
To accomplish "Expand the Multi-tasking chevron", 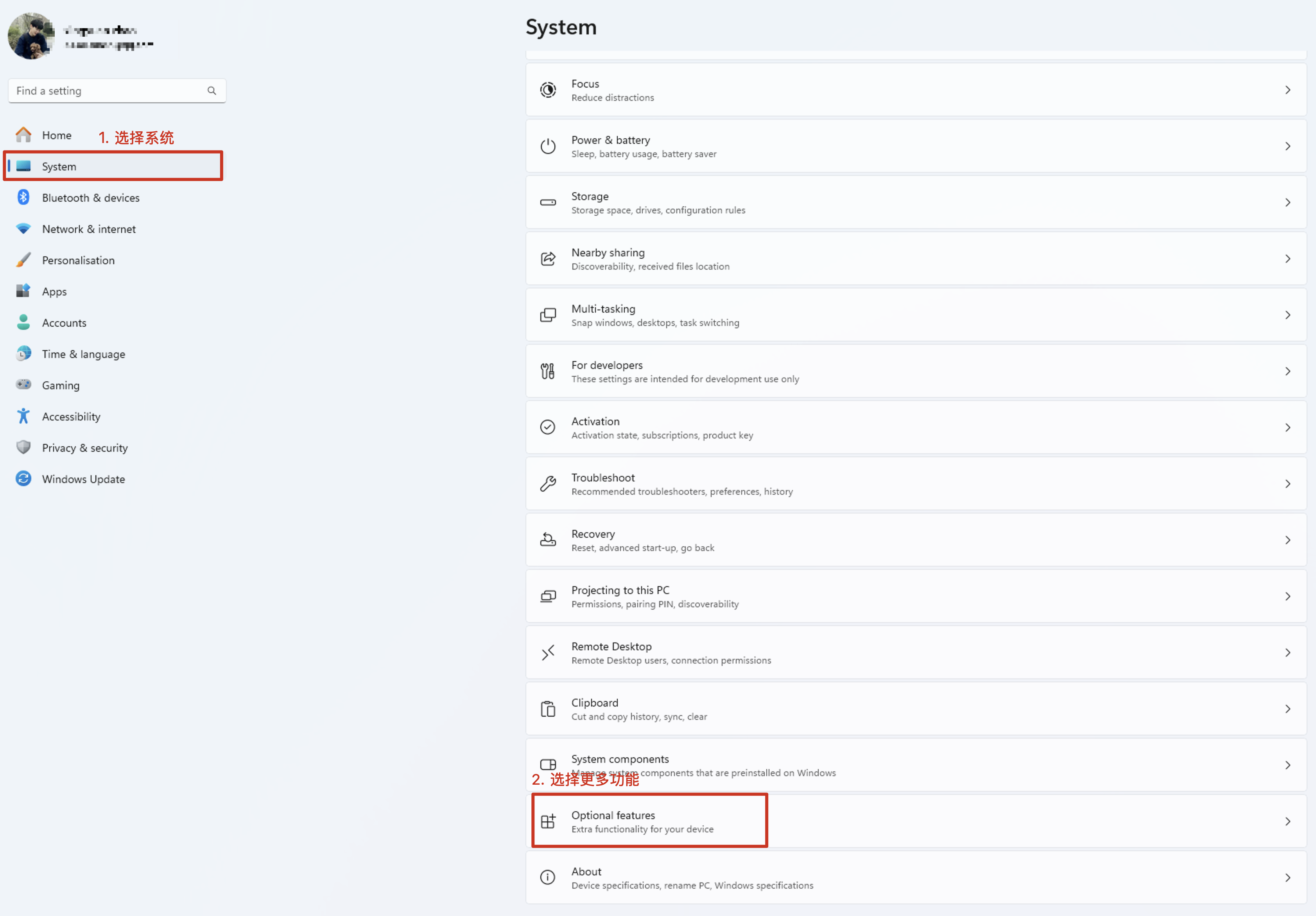I will [x=1287, y=315].
